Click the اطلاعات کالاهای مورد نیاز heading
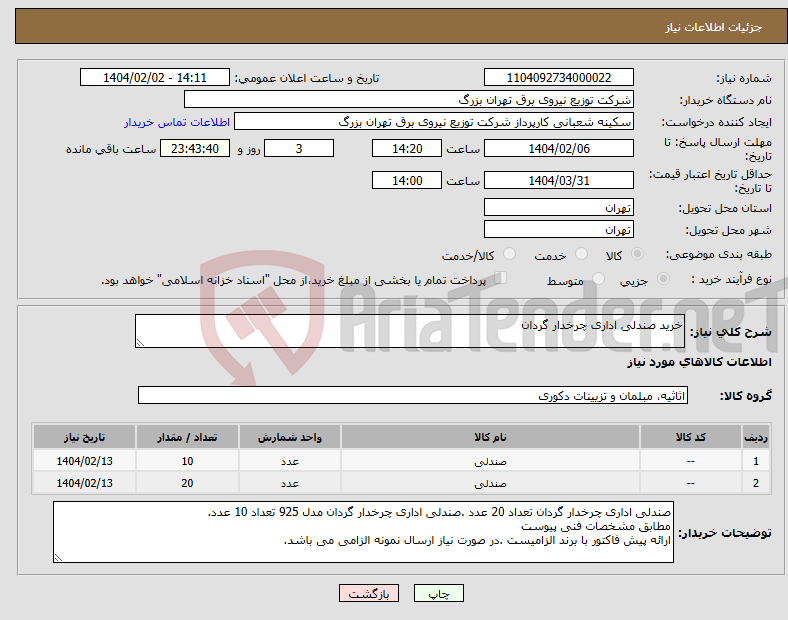This screenshot has width=788, height=620. (x=699, y=362)
